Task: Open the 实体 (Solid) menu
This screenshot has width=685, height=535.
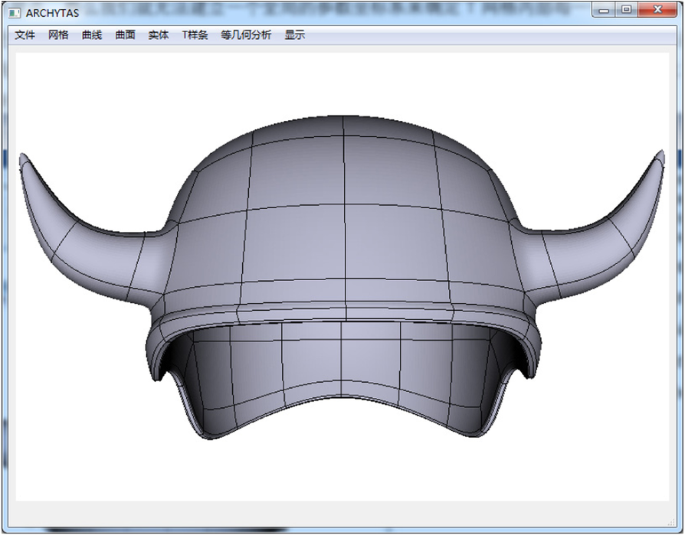Action: click(158, 35)
